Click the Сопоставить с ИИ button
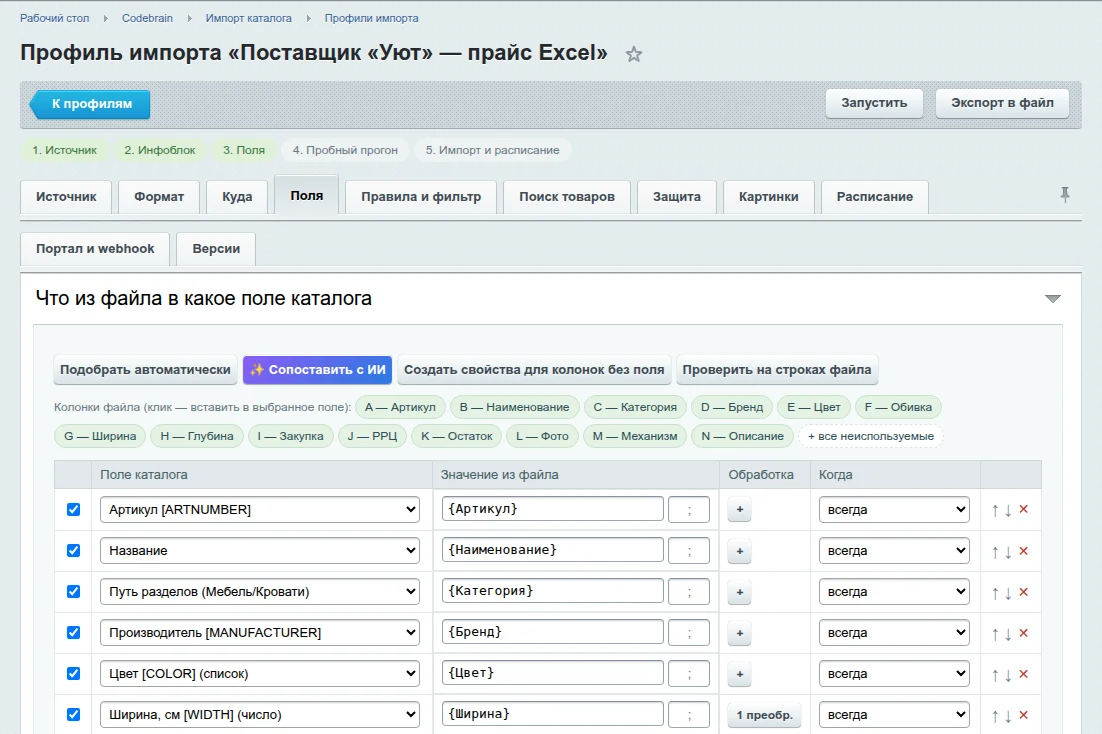 [318, 370]
